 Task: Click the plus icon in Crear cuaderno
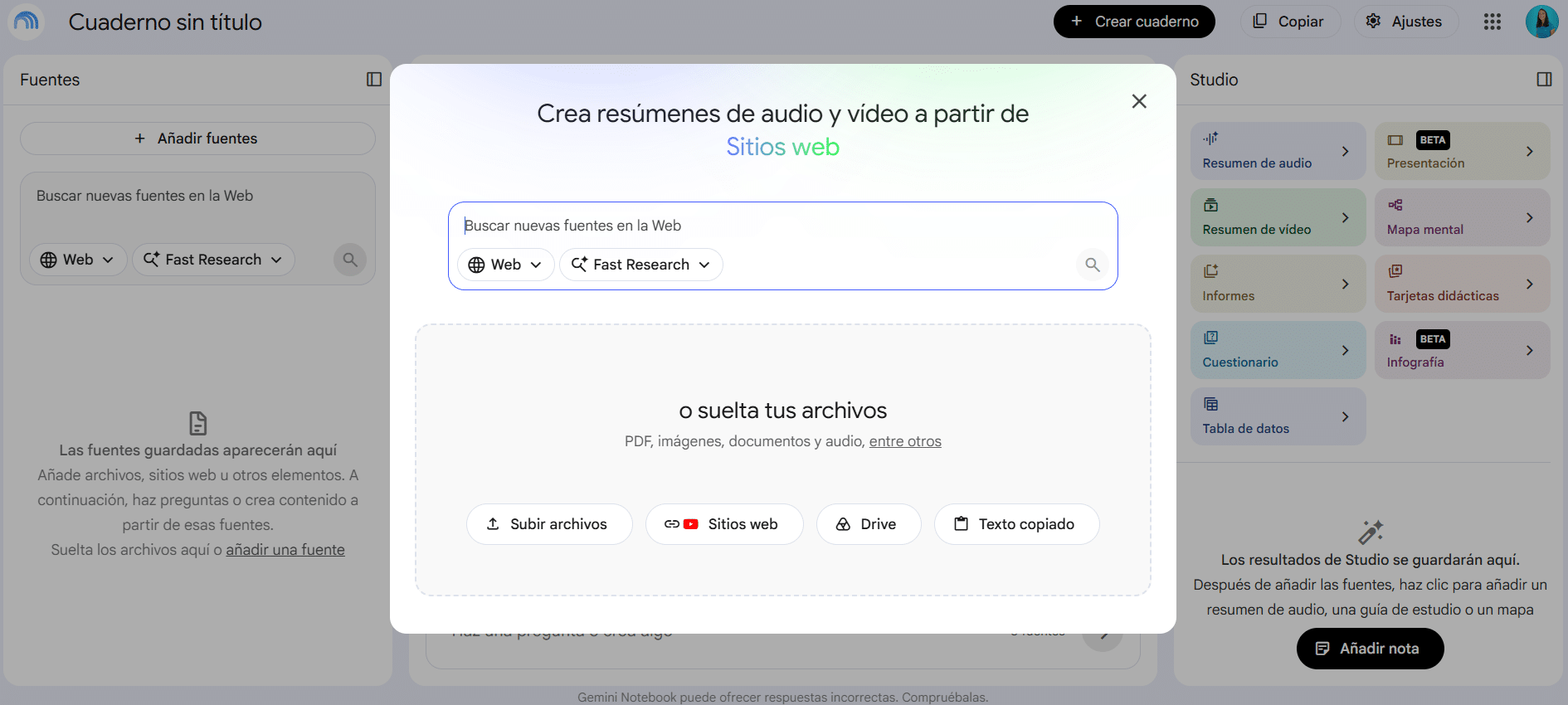click(x=1076, y=21)
